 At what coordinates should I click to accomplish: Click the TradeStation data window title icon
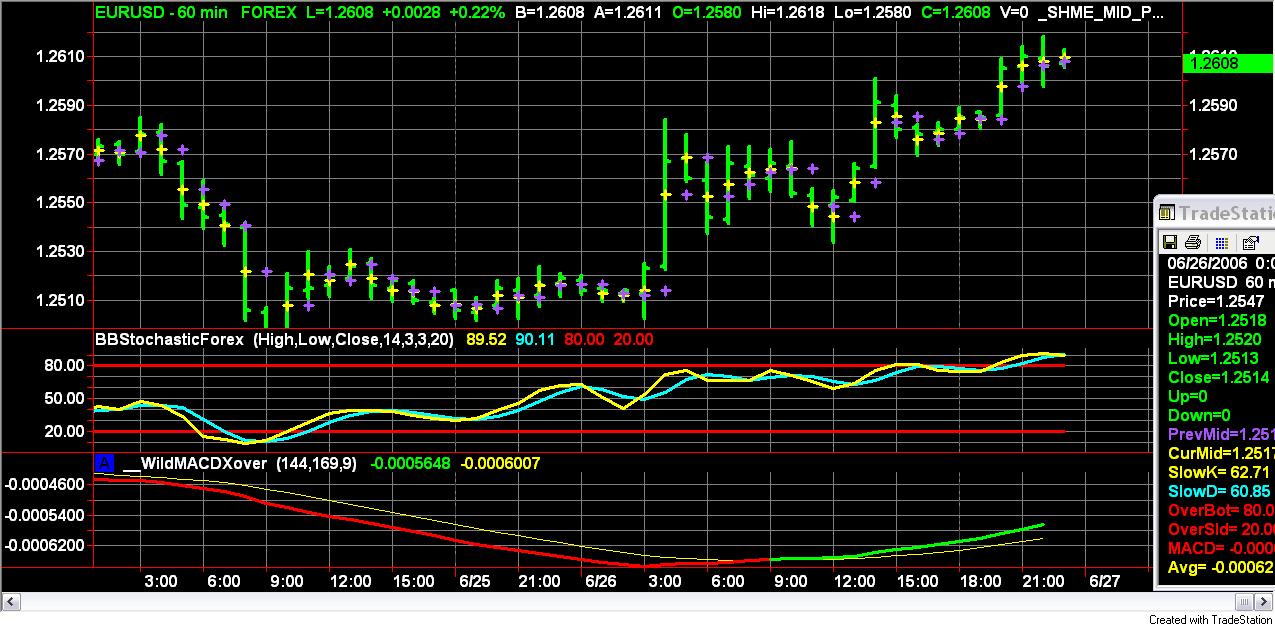point(1166,213)
